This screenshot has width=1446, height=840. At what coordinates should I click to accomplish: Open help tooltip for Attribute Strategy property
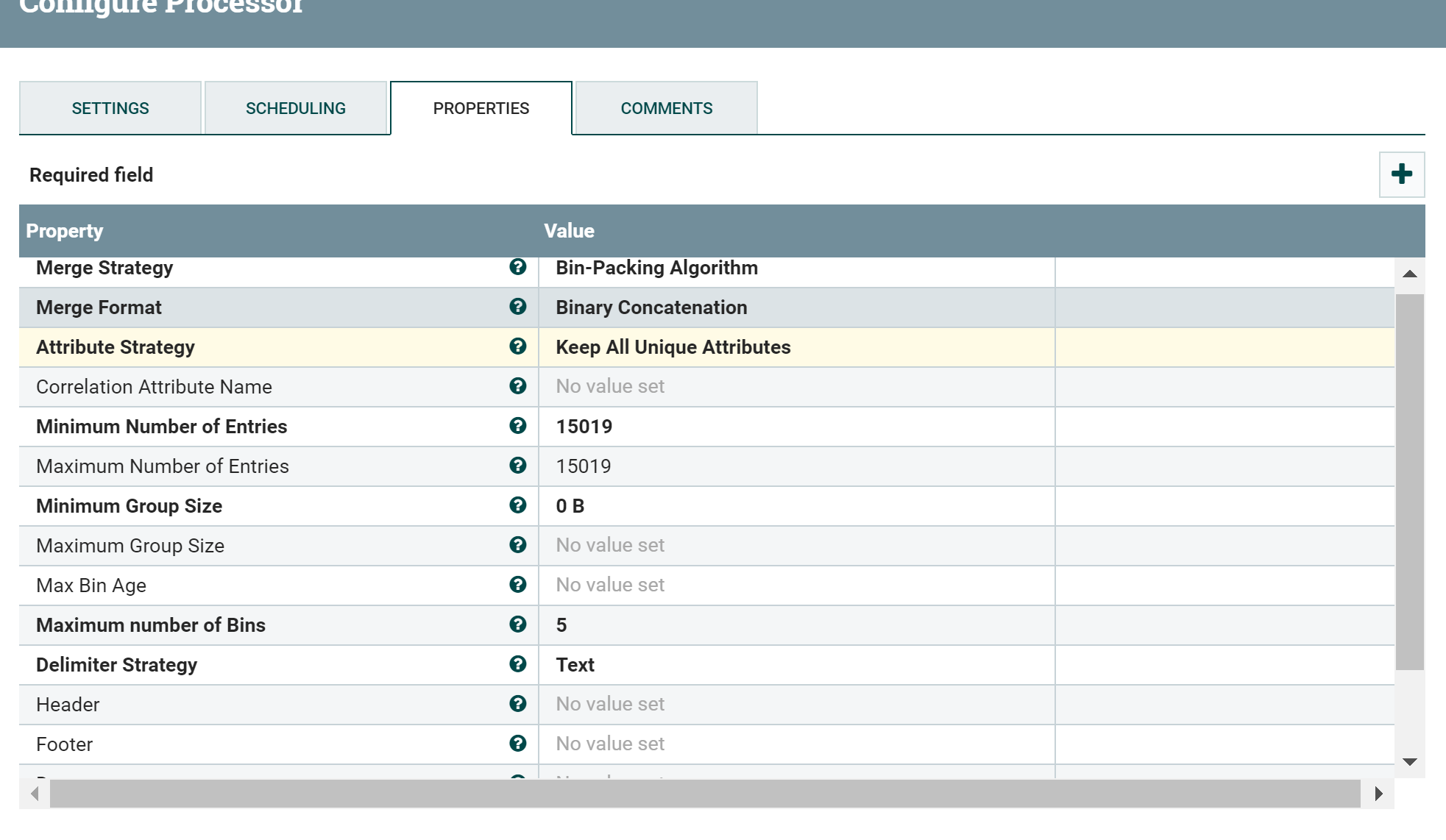[519, 347]
